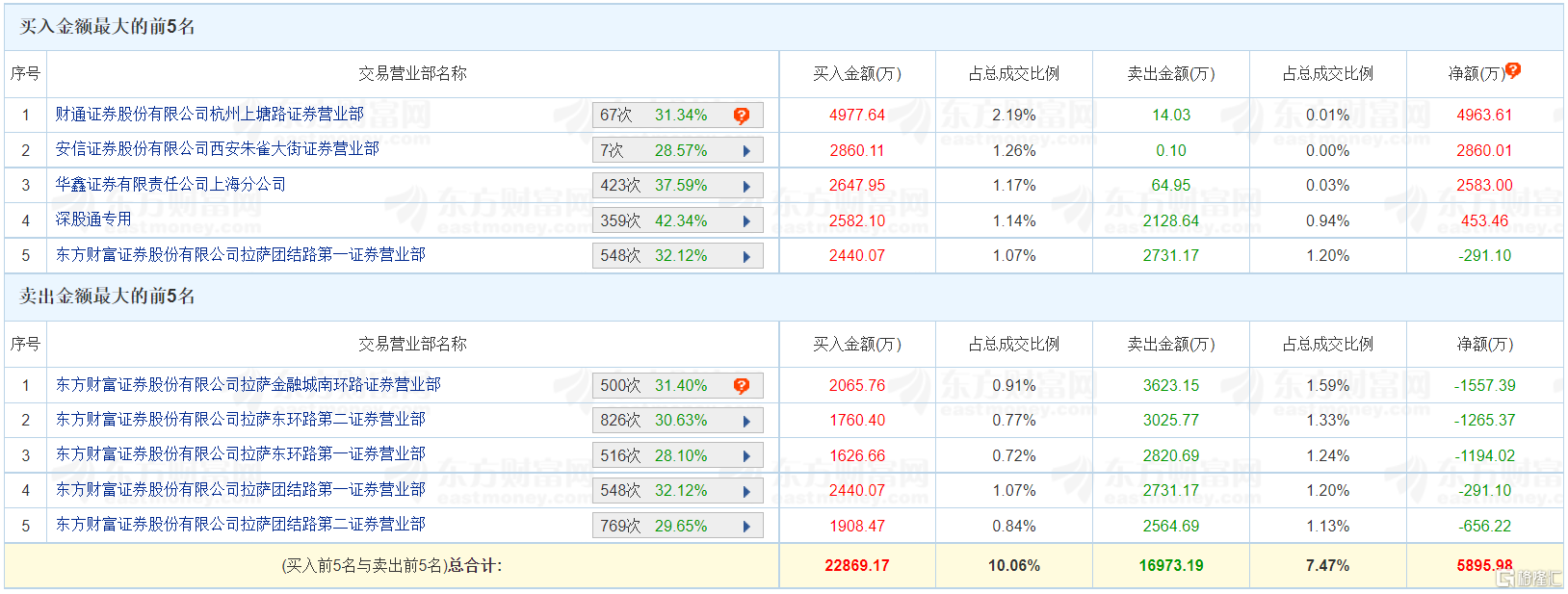Select the buy amount 1626.66
Image resolution: width=1568 pixels, height=594 pixels.
tap(857, 455)
